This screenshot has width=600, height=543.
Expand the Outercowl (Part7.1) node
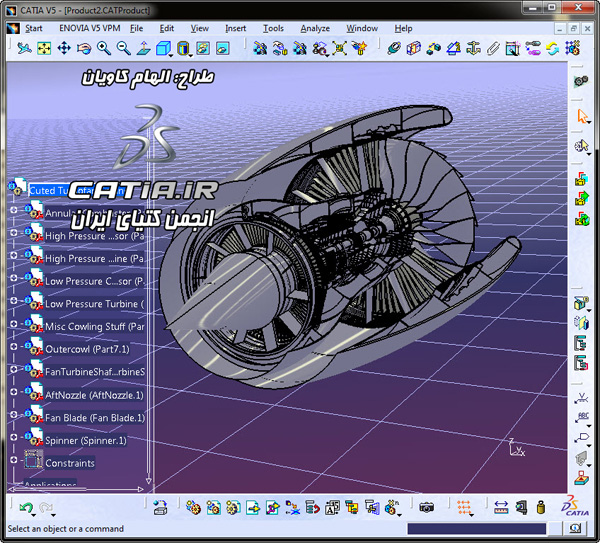(13, 347)
